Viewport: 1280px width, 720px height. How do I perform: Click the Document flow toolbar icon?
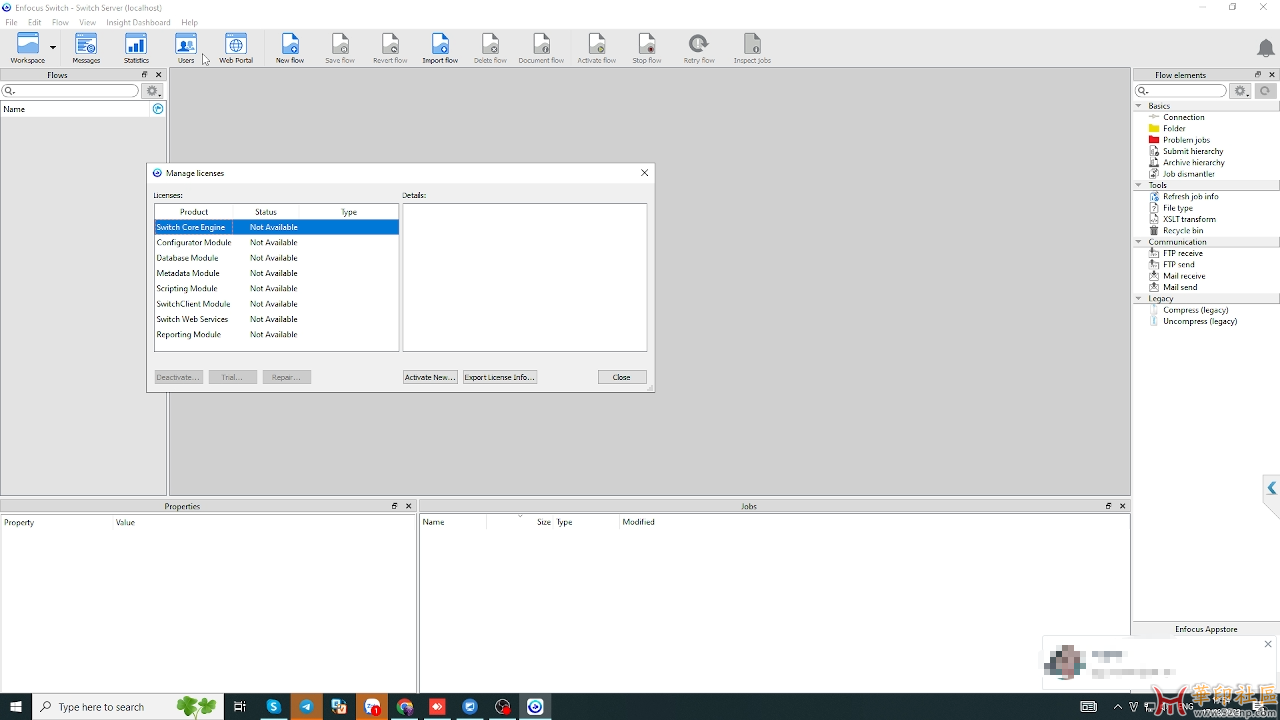point(541,48)
